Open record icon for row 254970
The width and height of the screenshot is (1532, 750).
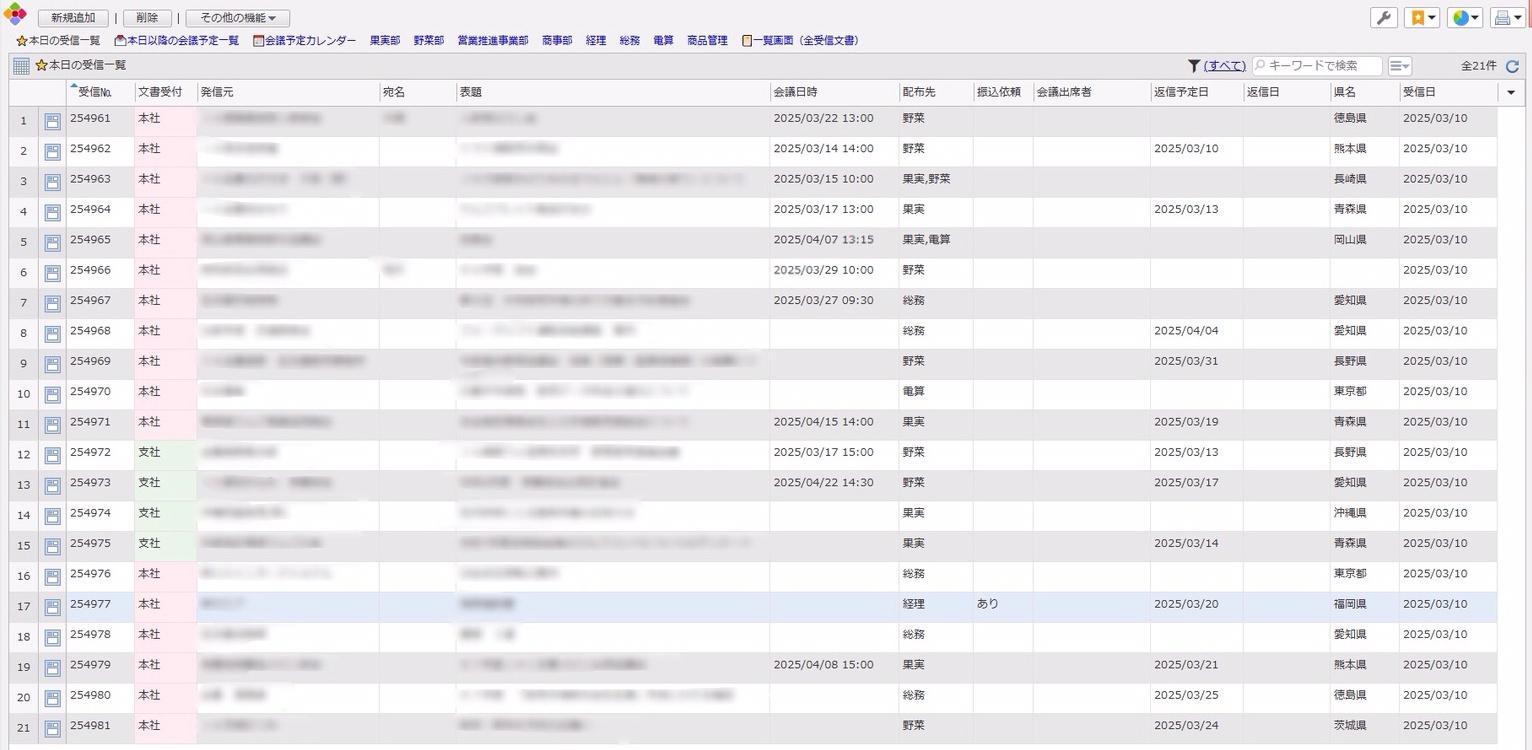point(52,394)
